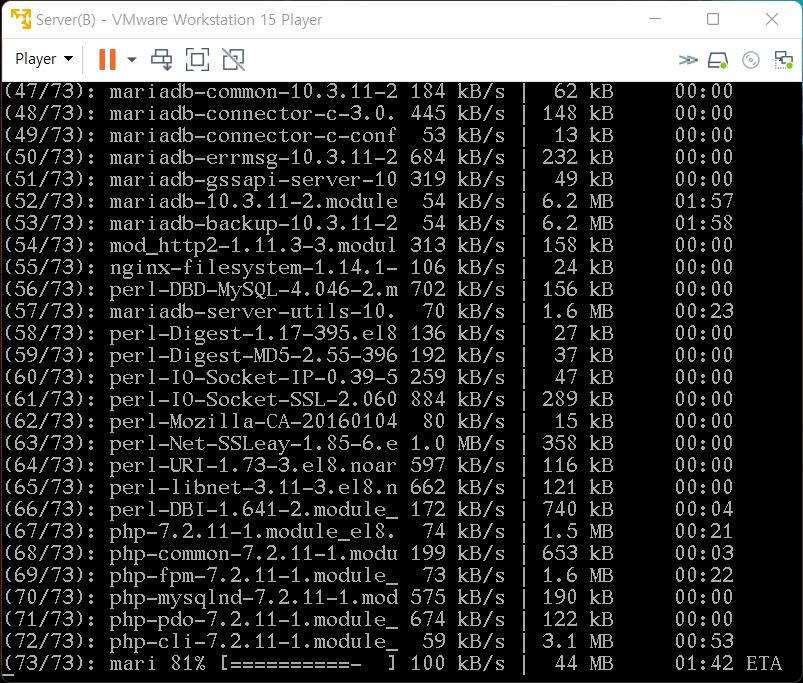The height and width of the screenshot is (683, 803).
Task: Click the mariadb-common-10.3.11-2 line
Action: click(x=369, y=91)
